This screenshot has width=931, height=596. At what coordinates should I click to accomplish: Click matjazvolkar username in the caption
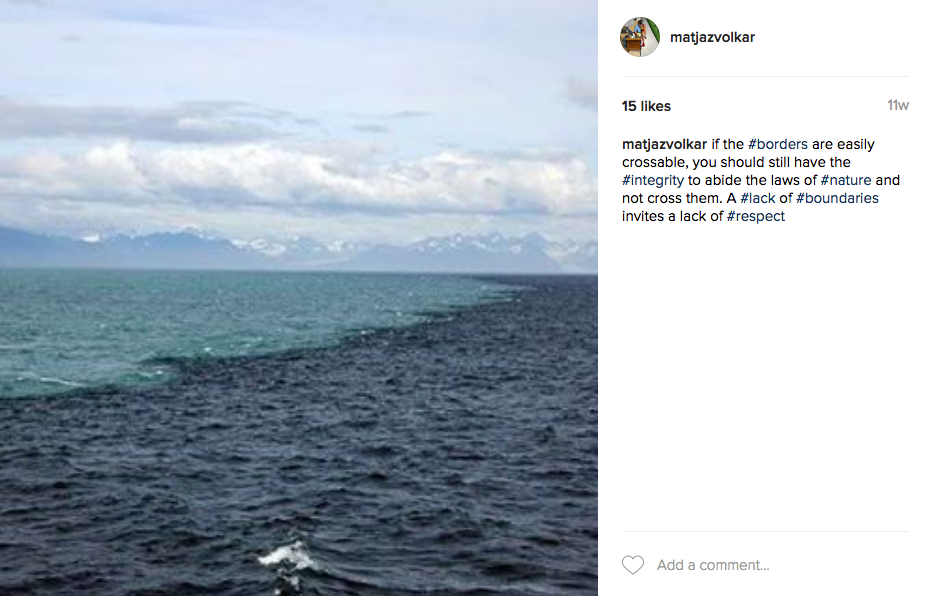(x=664, y=144)
